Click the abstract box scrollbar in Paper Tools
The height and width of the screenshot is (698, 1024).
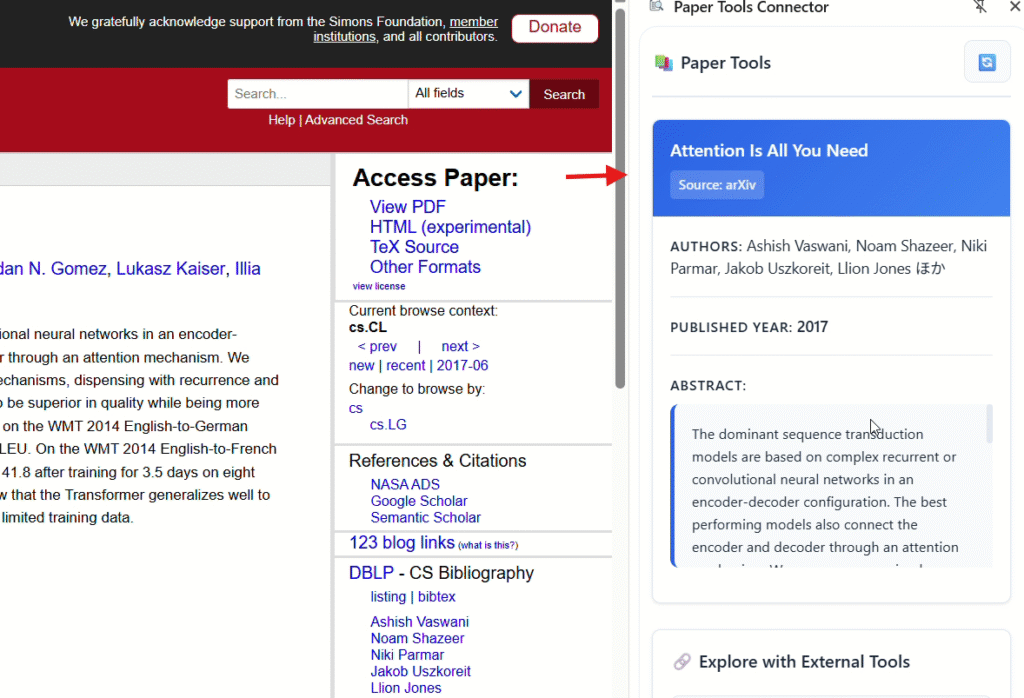coord(989,424)
